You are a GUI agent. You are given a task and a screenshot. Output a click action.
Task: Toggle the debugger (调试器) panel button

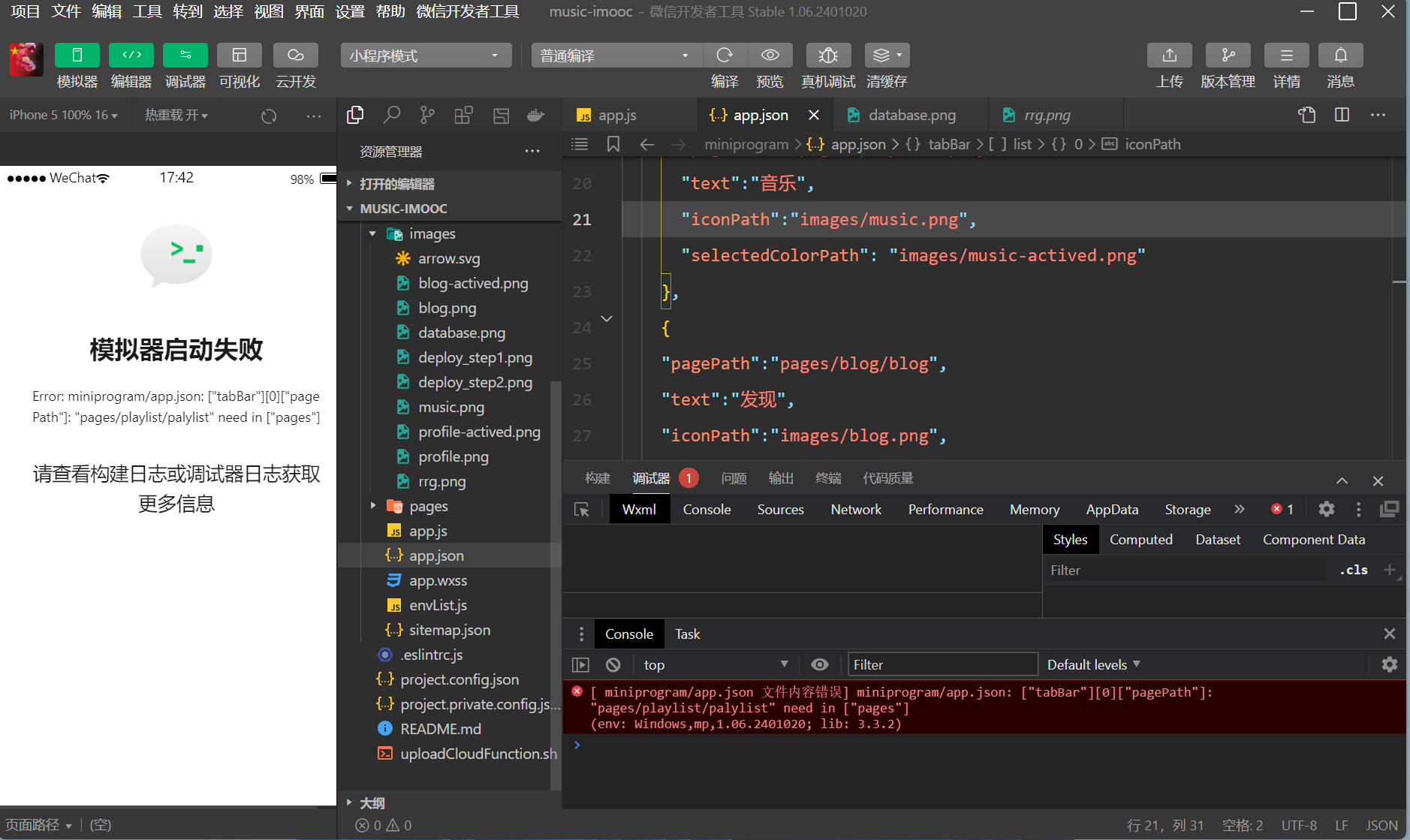(x=185, y=55)
